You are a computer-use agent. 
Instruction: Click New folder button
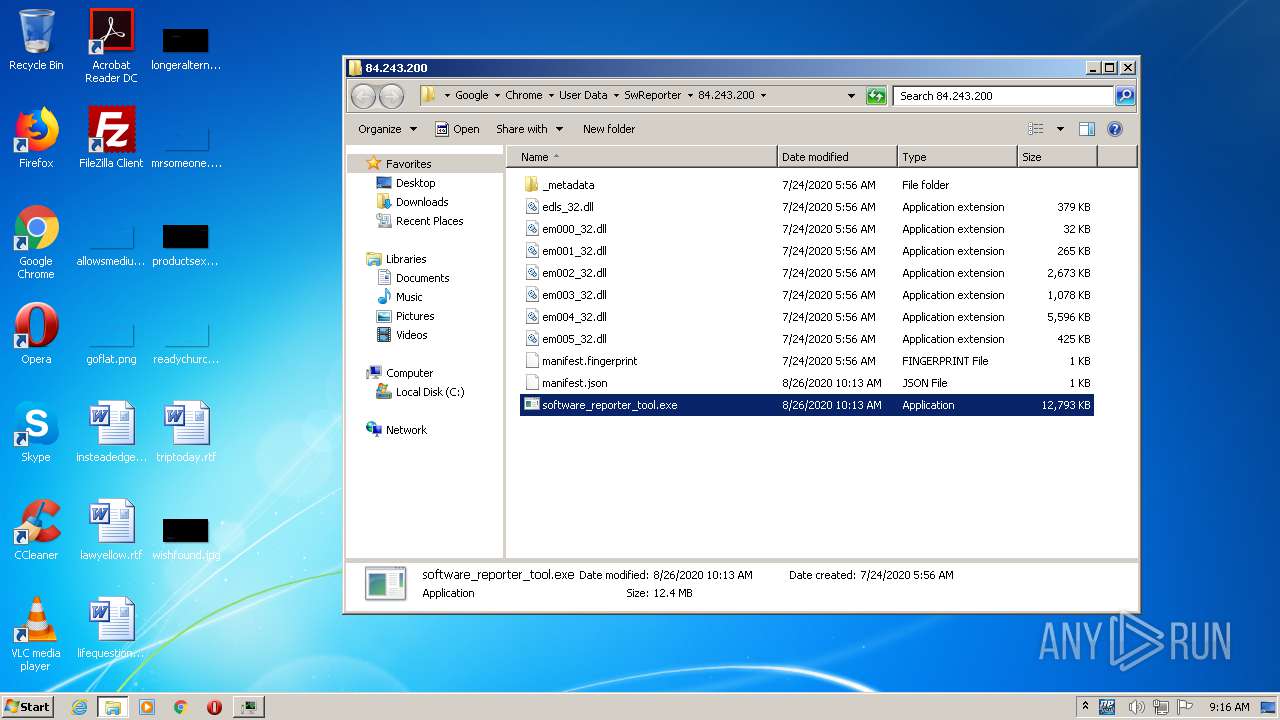pyautogui.click(x=609, y=129)
